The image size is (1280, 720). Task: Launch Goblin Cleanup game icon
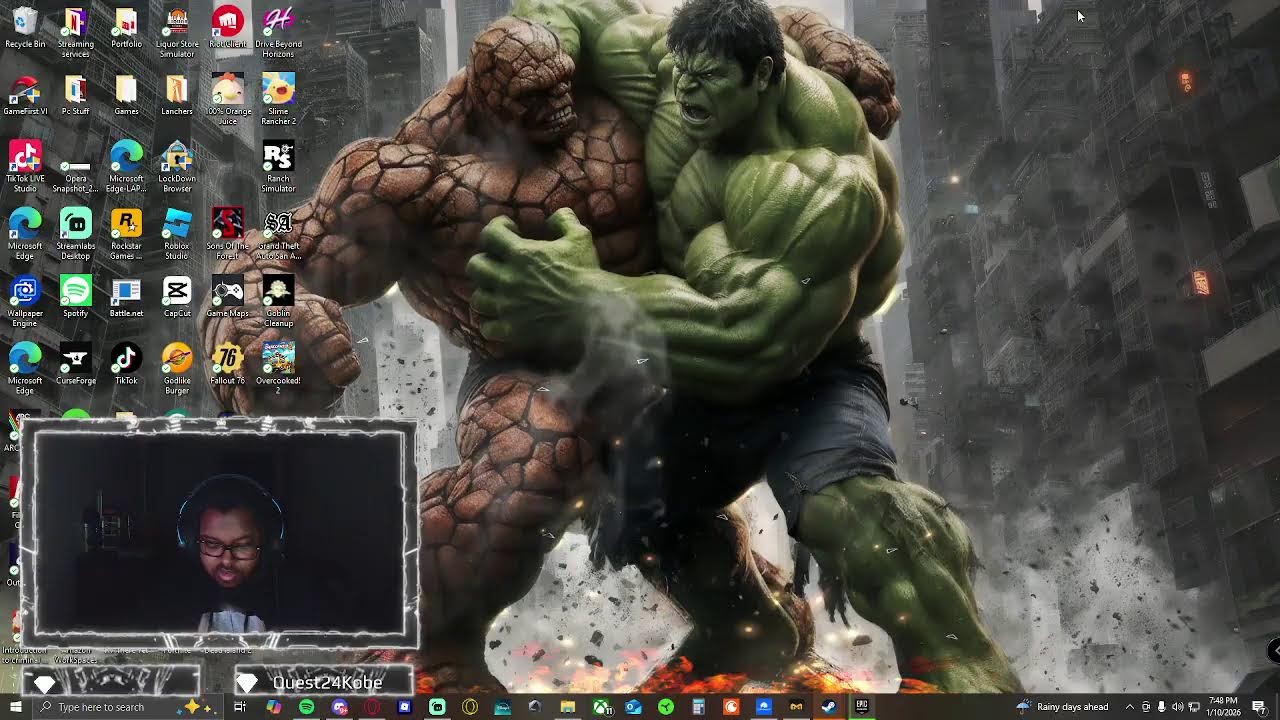click(278, 302)
